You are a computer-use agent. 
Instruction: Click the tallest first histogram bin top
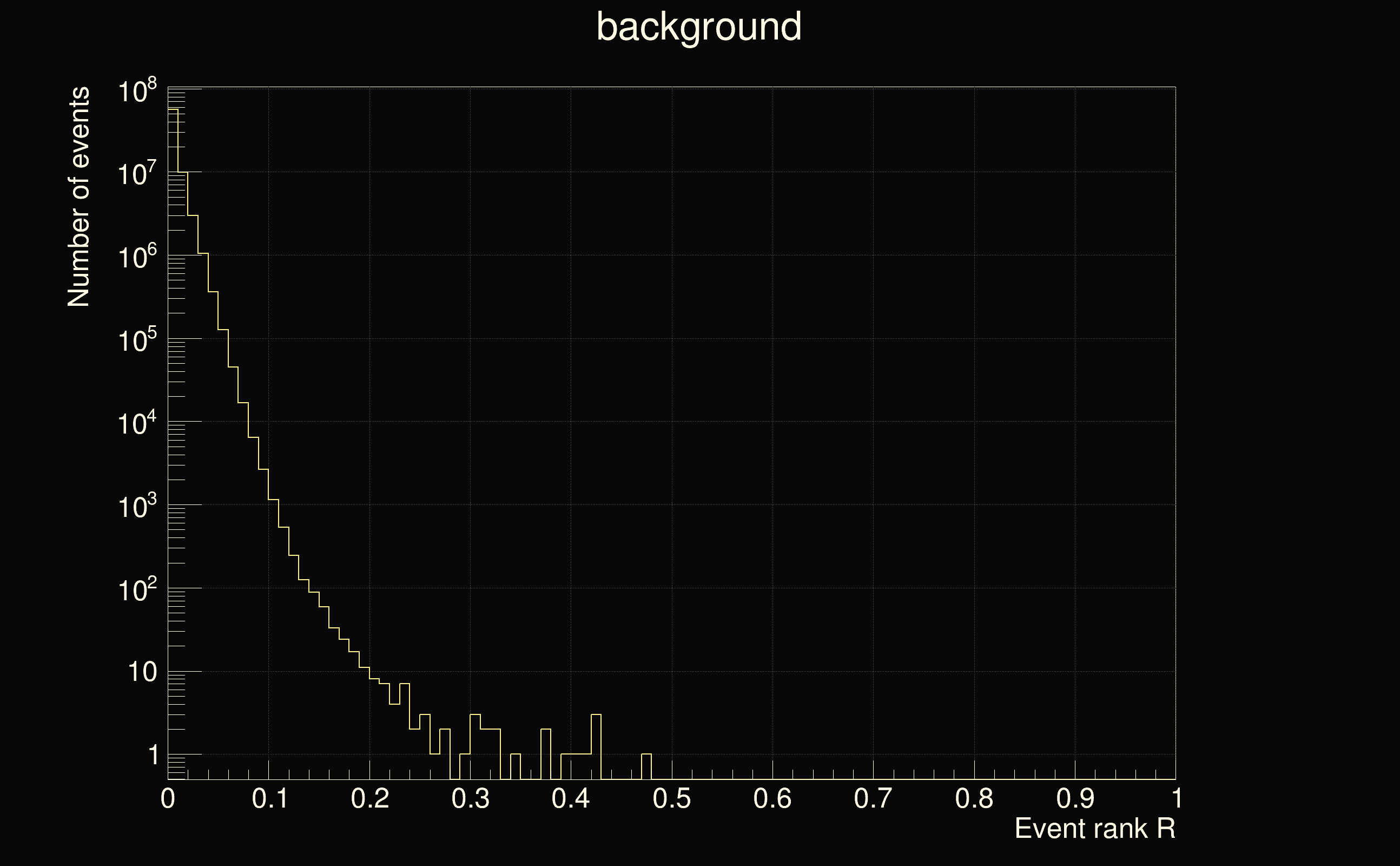coord(173,109)
